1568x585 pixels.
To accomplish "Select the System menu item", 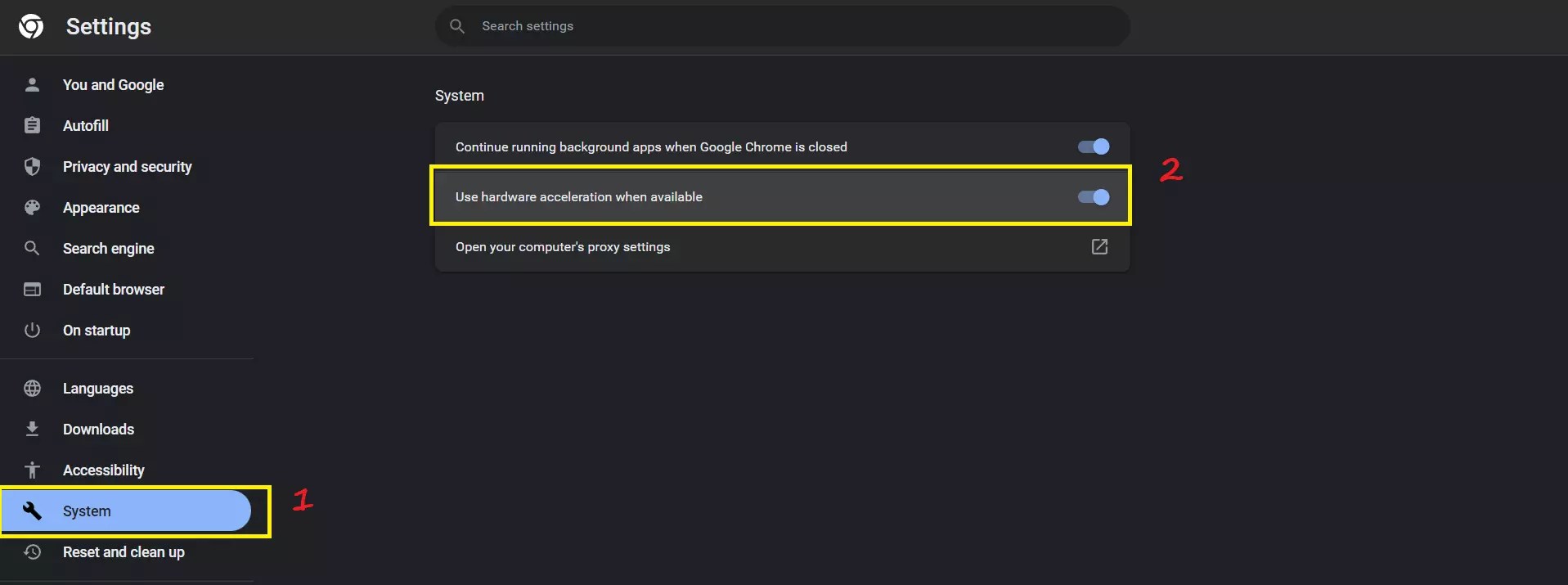I will pos(88,511).
